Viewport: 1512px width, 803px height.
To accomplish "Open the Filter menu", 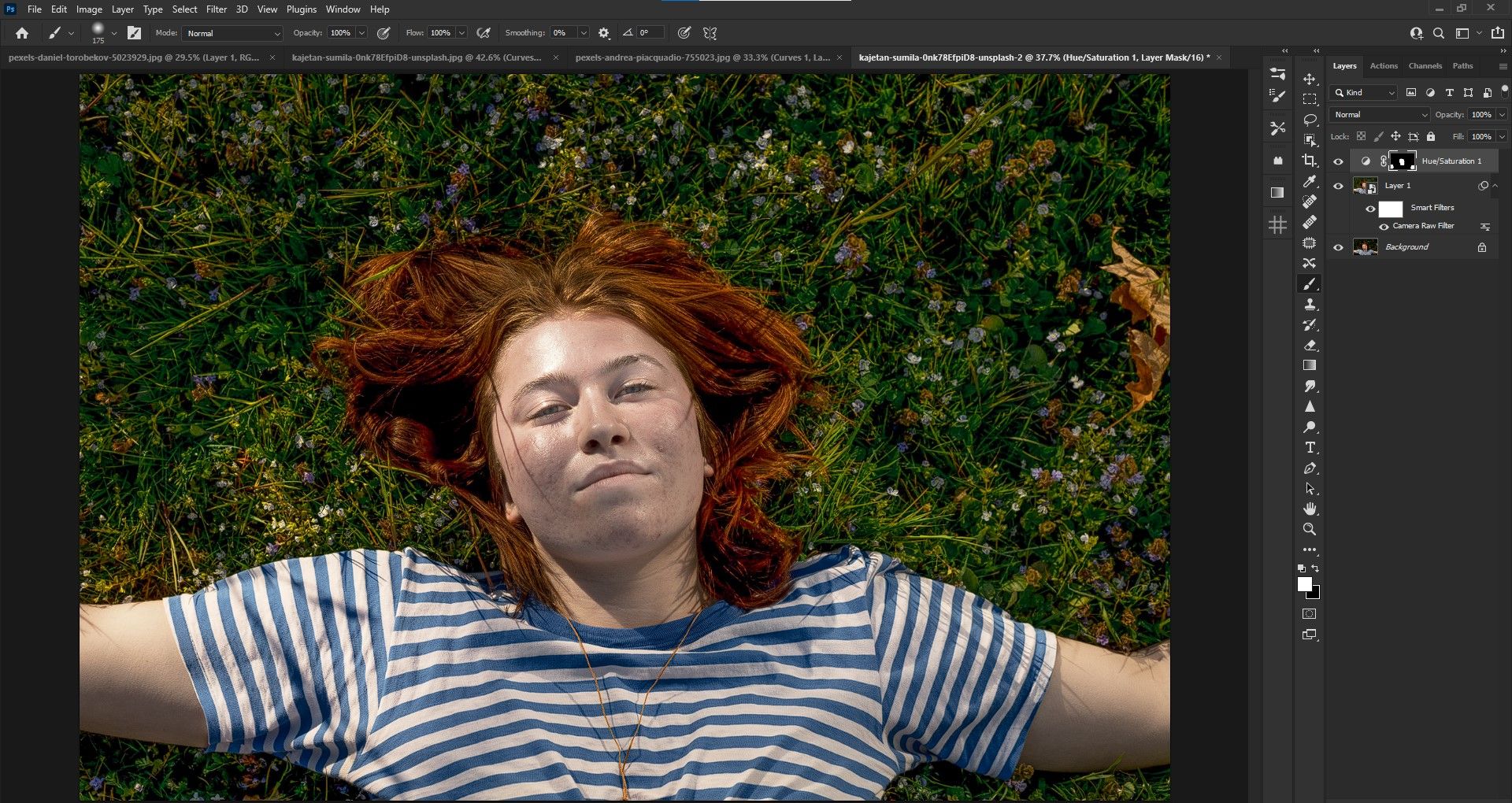I will (216, 9).
